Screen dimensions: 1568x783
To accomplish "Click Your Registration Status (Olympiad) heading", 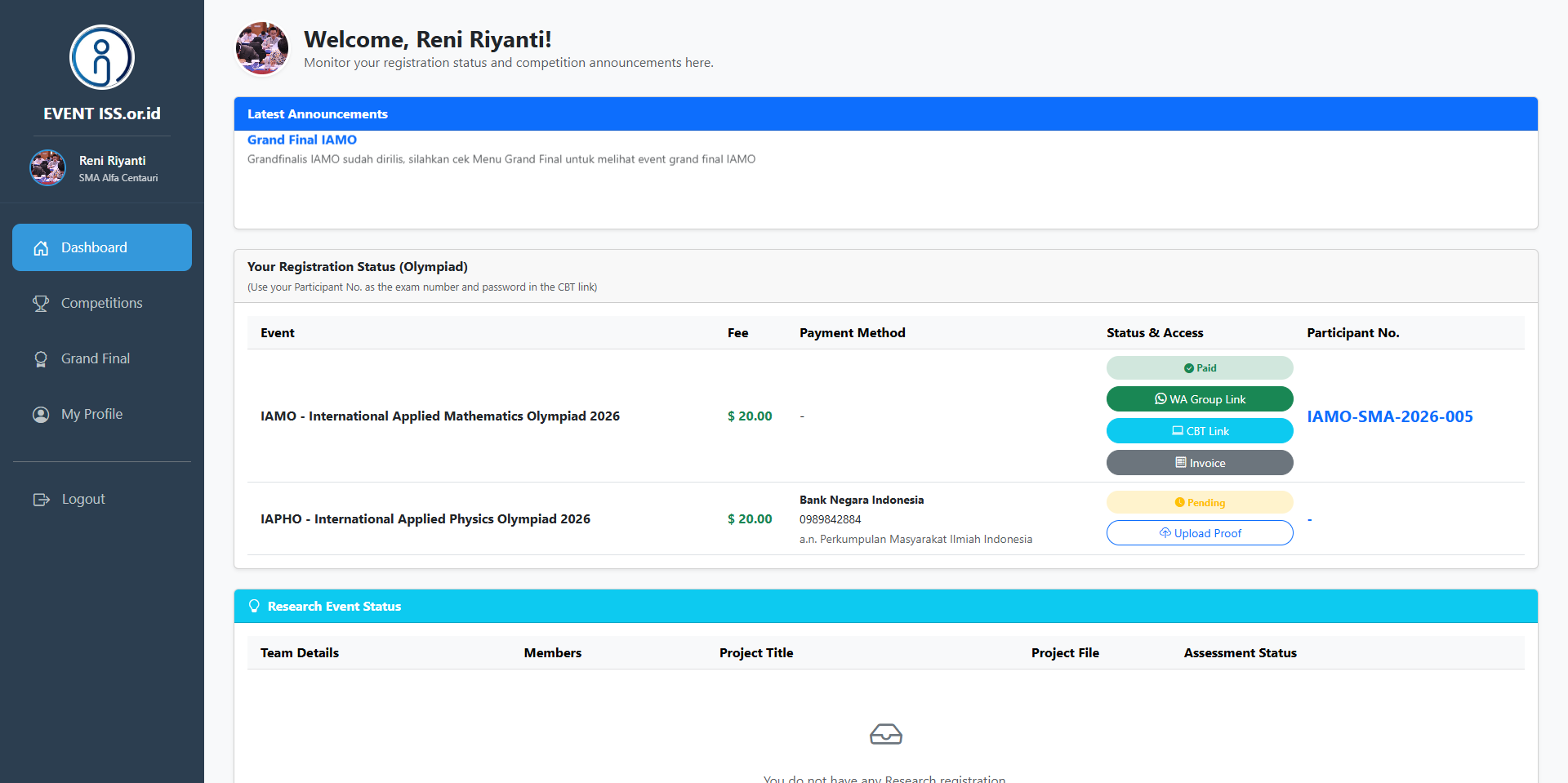I will click(358, 267).
